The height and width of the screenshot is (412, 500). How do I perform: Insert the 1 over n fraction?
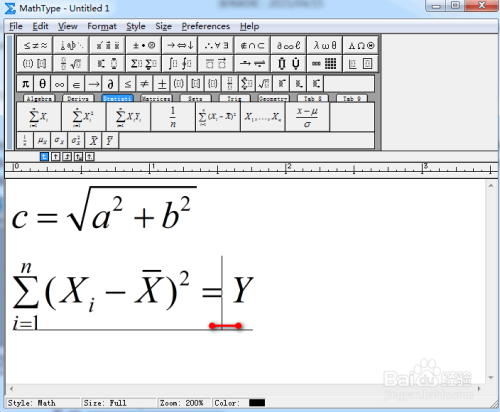[x=173, y=117]
